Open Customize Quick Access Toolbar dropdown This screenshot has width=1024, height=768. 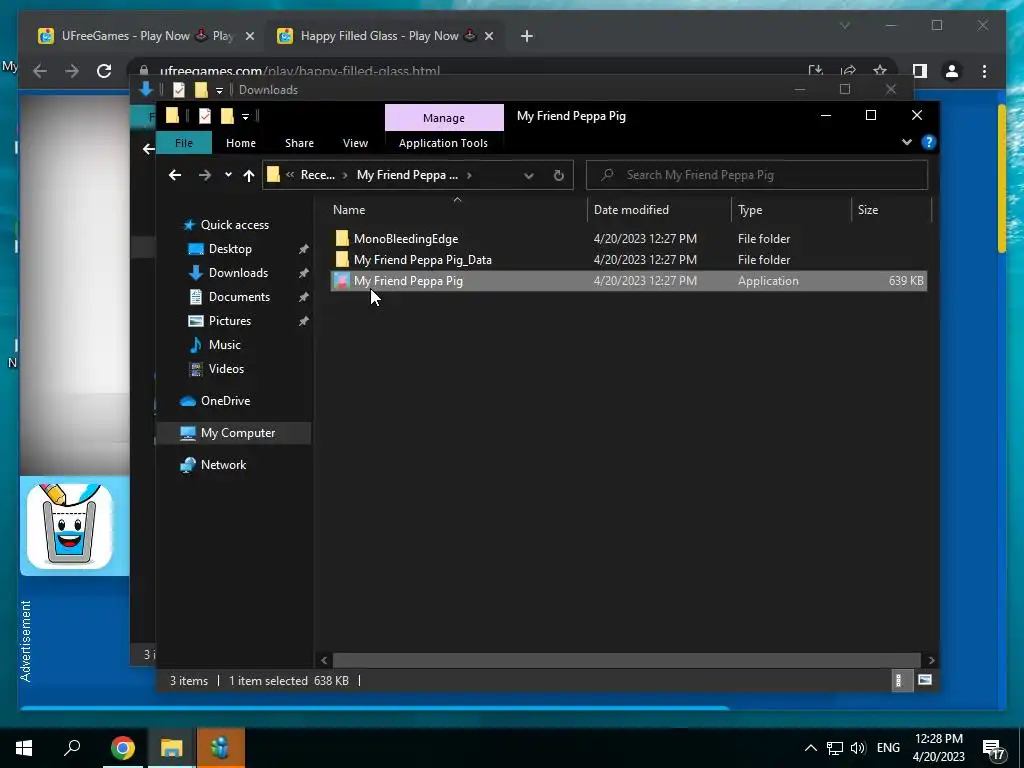246,117
